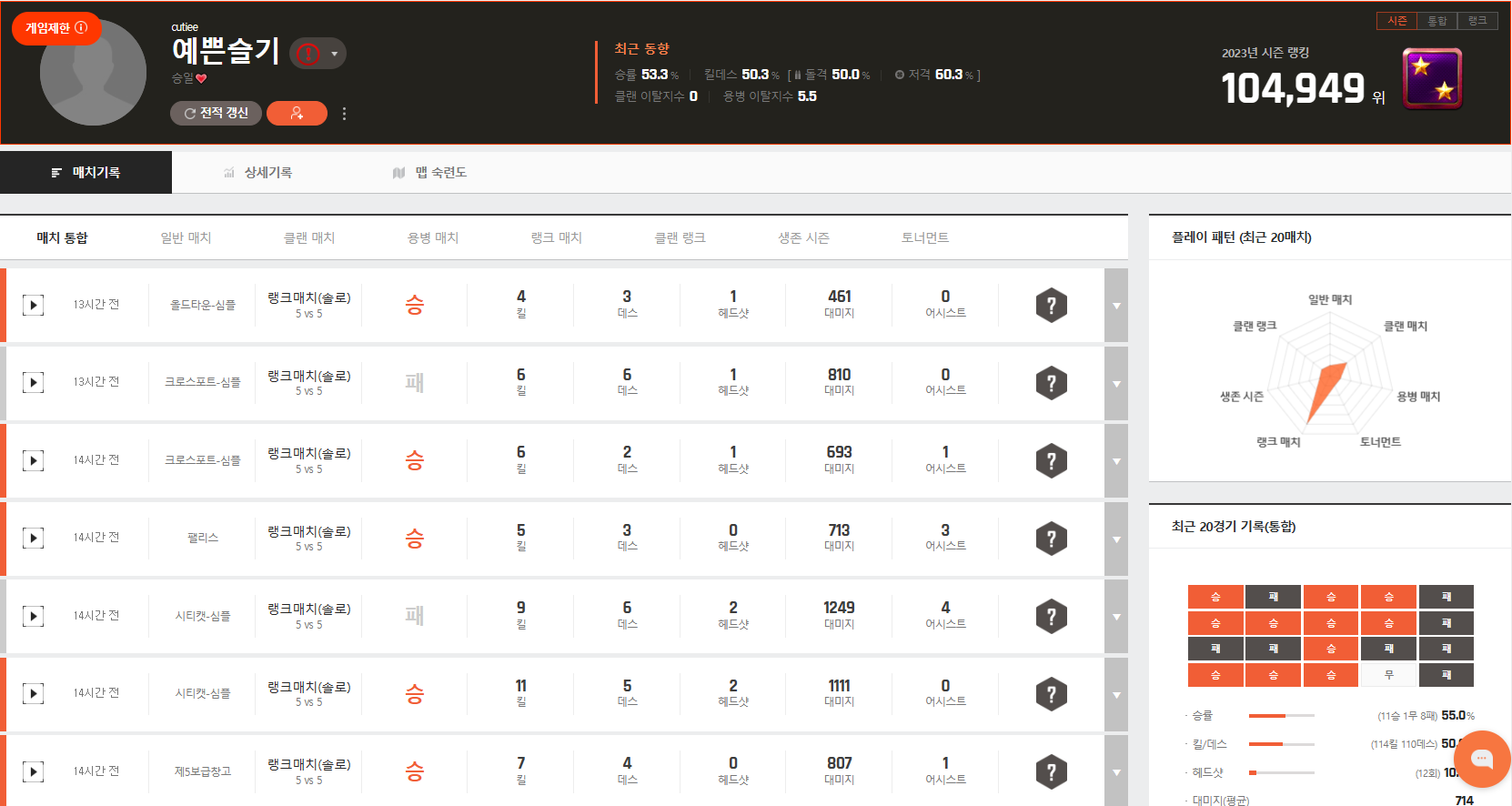Image resolution: width=1512 pixels, height=806 pixels.
Task: Click the 전적 갱신 refresh button
Action: 216,113
